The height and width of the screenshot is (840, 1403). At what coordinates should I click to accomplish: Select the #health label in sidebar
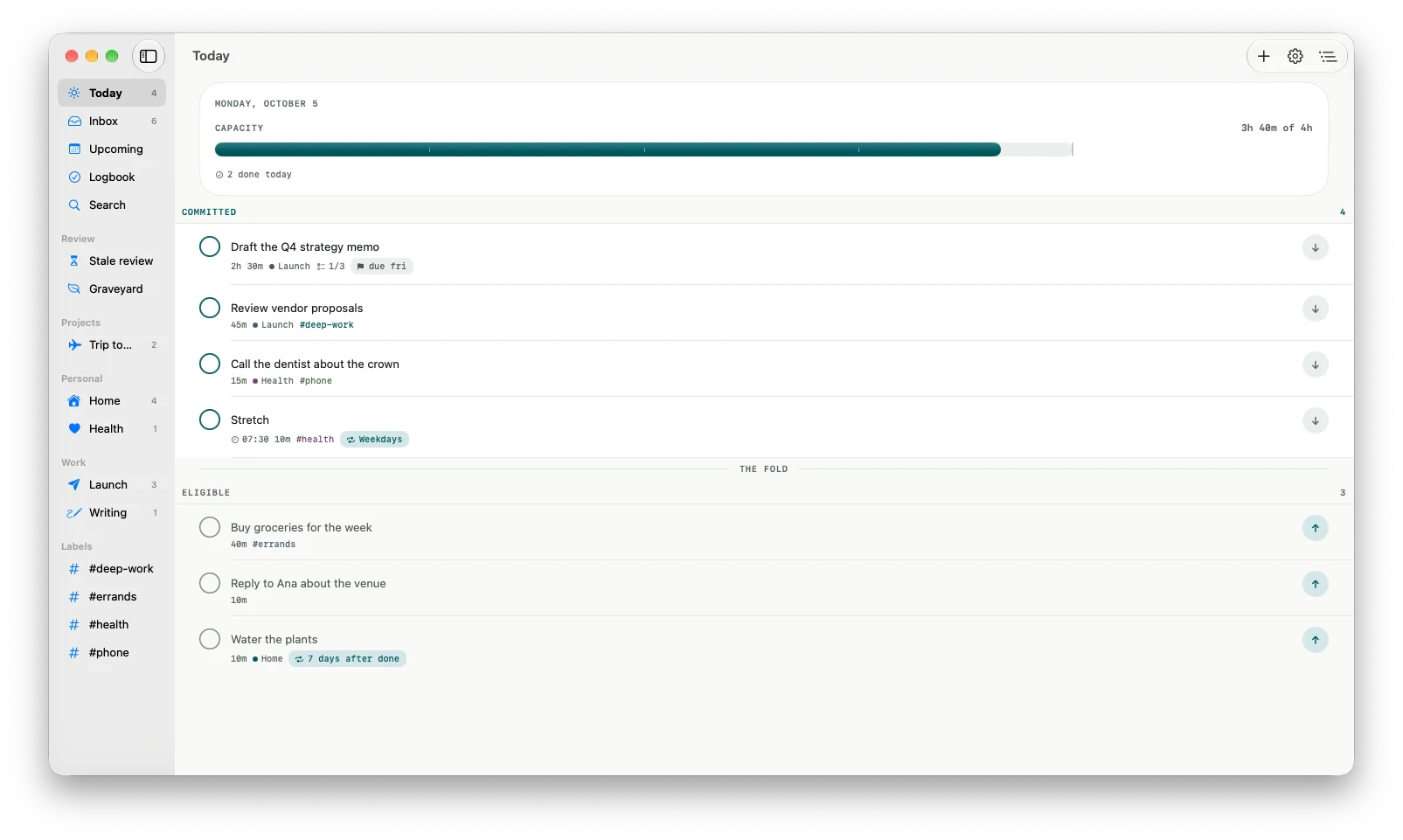112,624
